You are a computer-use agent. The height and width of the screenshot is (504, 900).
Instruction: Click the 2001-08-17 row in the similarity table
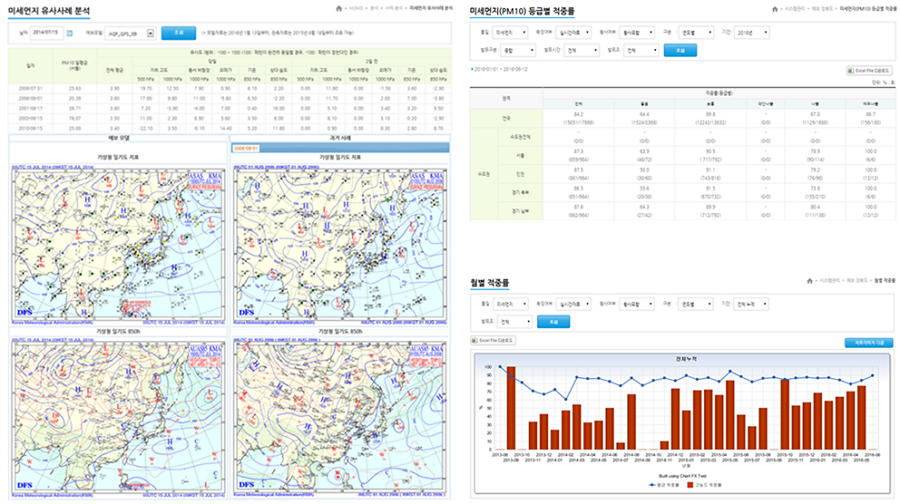pos(230,108)
